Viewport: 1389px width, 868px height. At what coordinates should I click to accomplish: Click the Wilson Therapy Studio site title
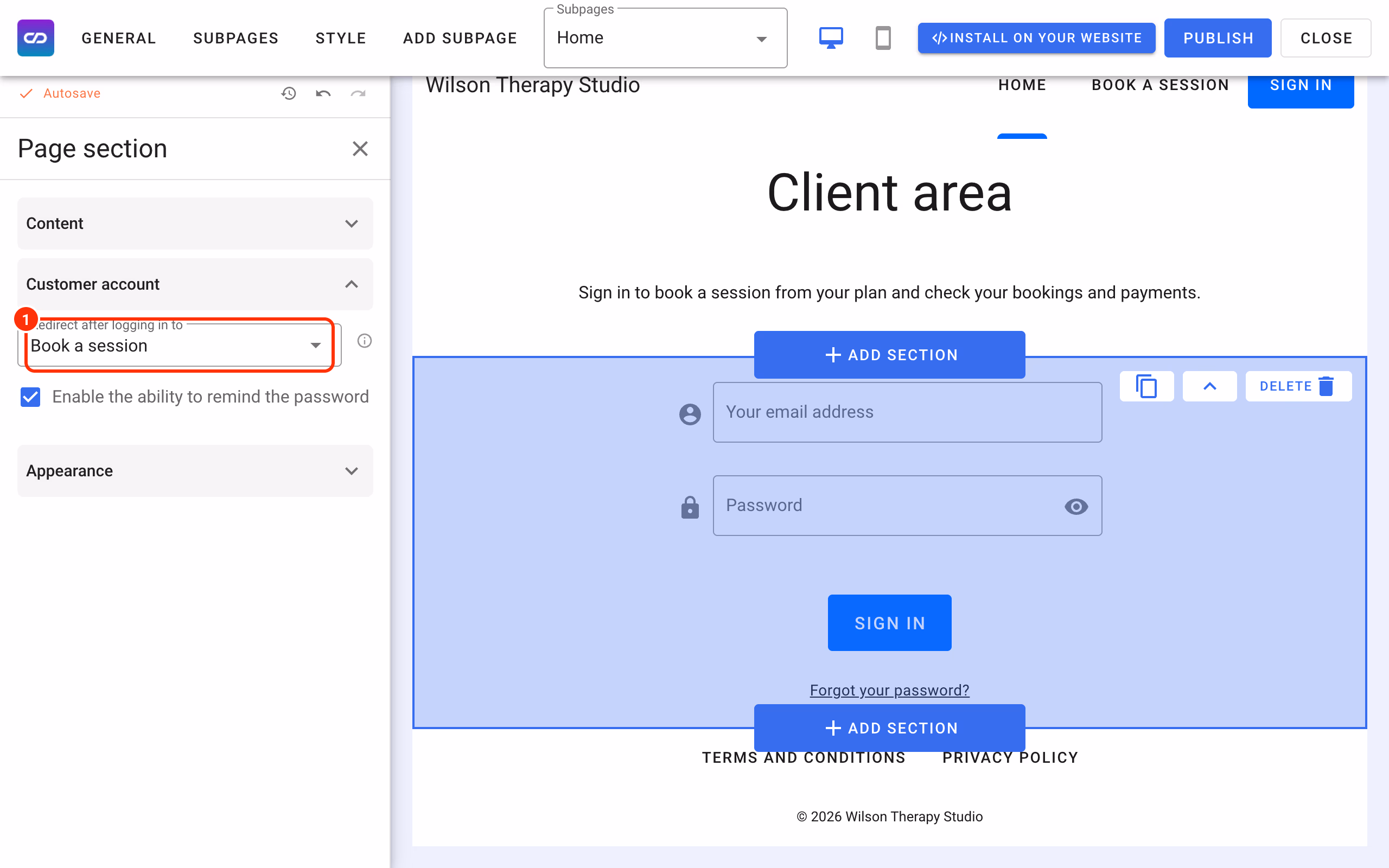533,85
